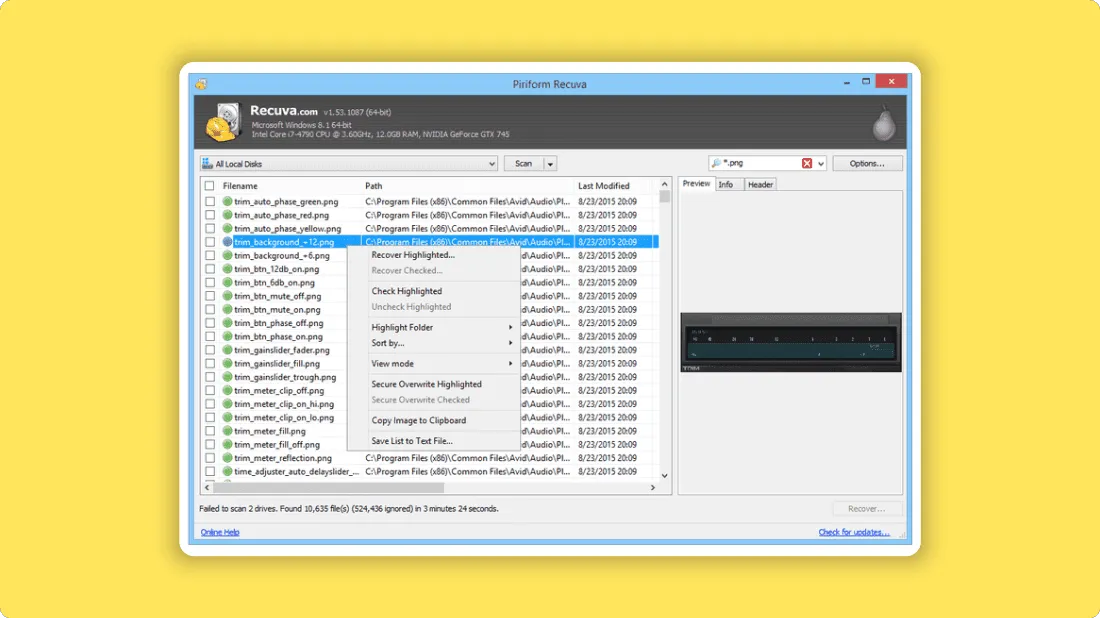The image size is (1100, 618).
Task: Clear the *.png filter with red X
Action: point(807,163)
